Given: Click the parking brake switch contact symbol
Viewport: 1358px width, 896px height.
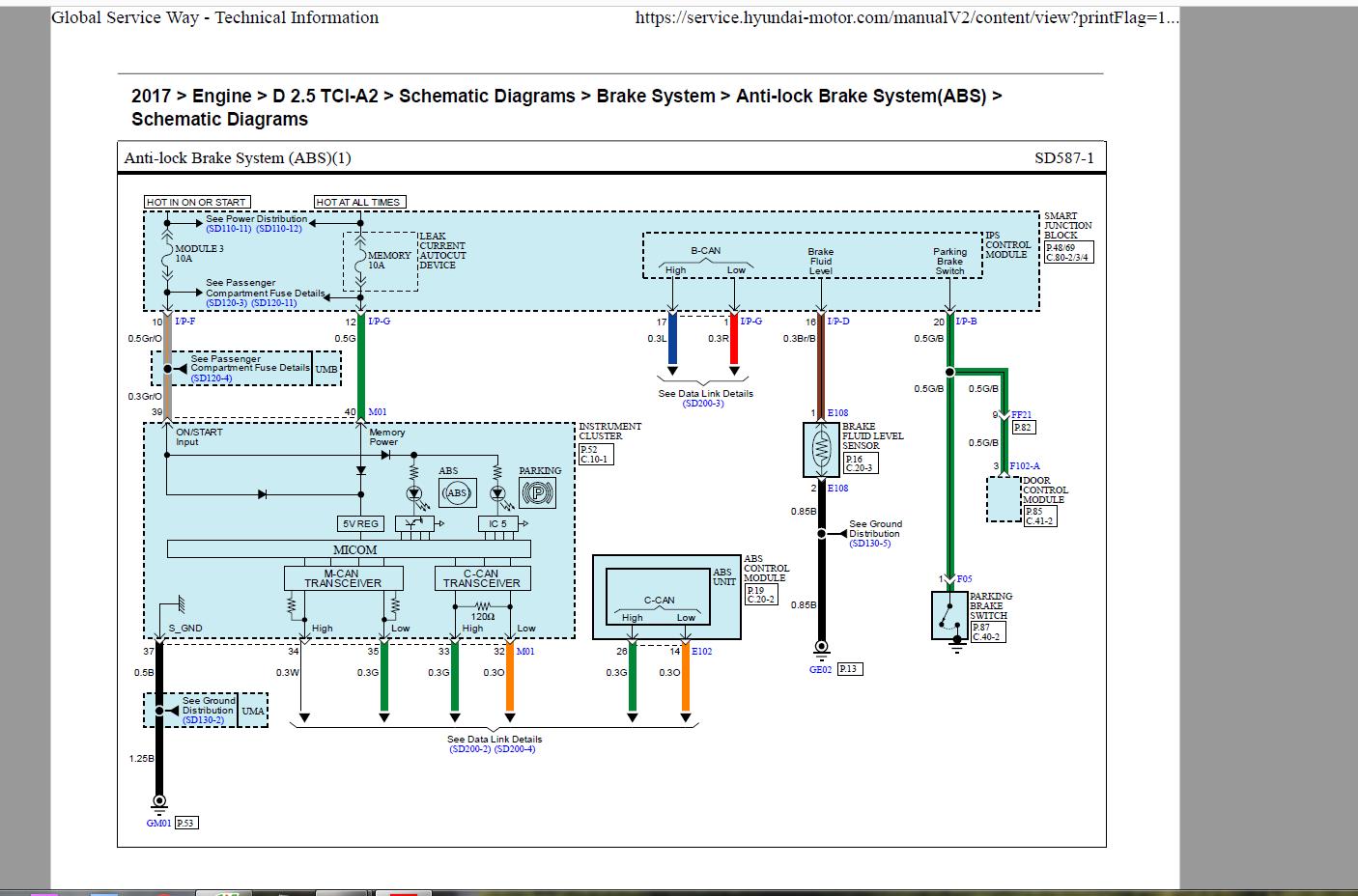Looking at the screenshot, I should (949, 615).
